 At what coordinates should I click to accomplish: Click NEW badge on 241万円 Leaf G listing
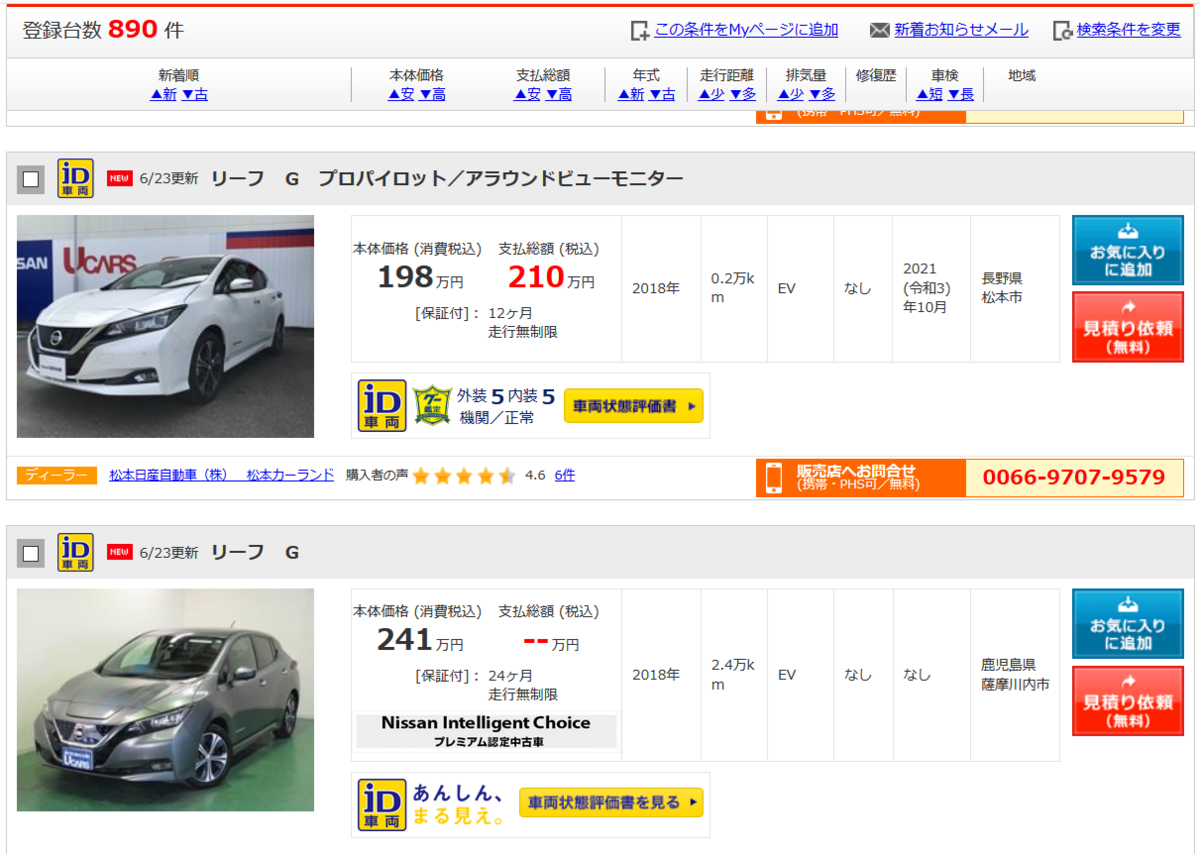click(x=120, y=552)
